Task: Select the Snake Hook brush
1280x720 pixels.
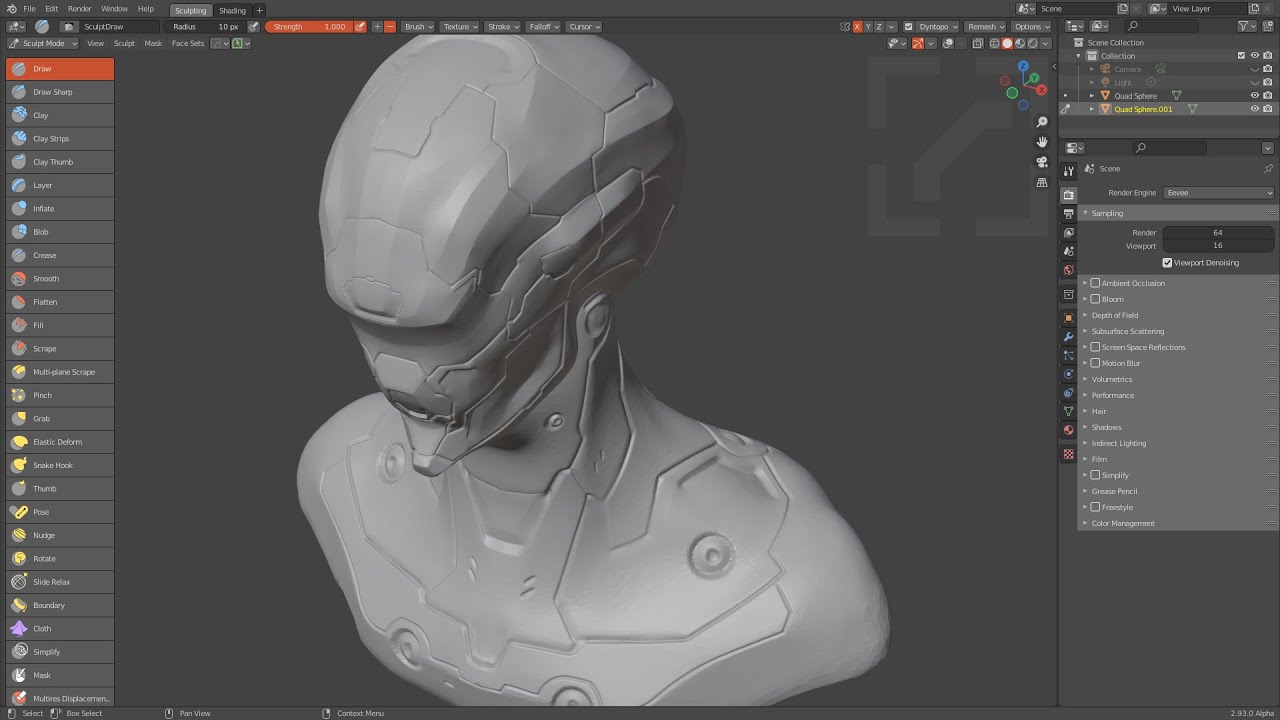Action: (59, 465)
